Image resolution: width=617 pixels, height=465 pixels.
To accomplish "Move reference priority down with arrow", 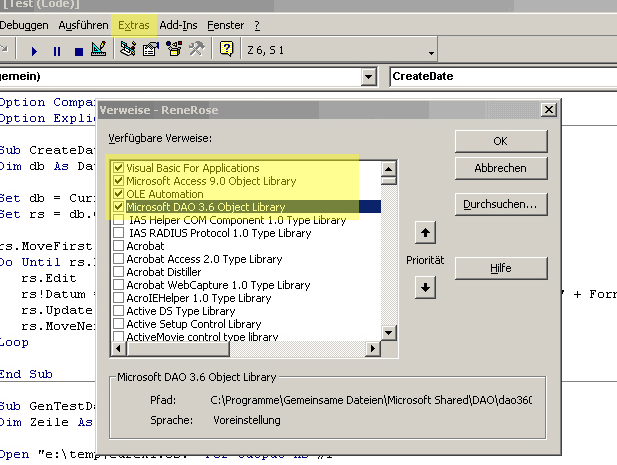I will point(425,287).
